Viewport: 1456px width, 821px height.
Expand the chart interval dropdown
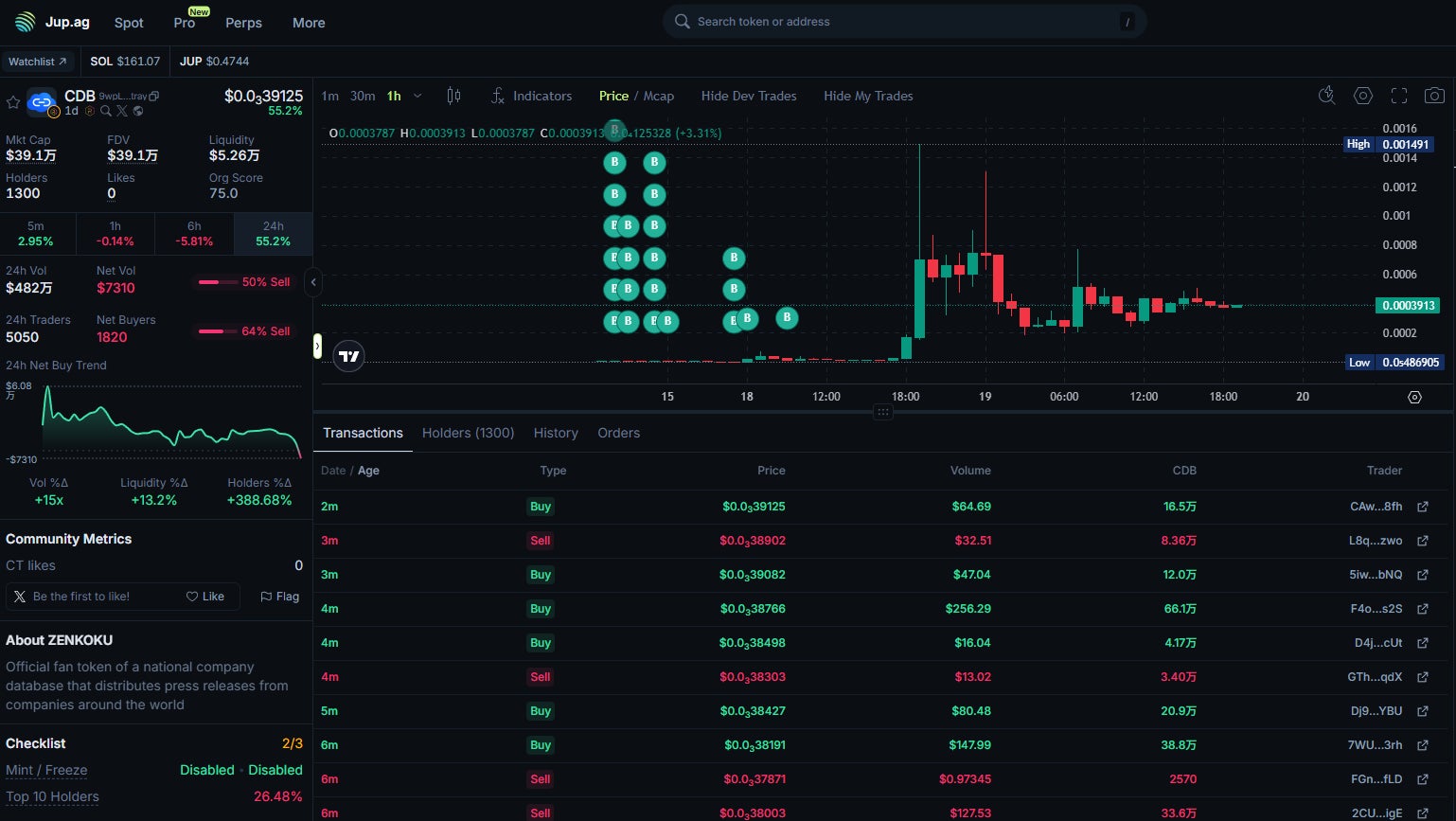point(417,96)
